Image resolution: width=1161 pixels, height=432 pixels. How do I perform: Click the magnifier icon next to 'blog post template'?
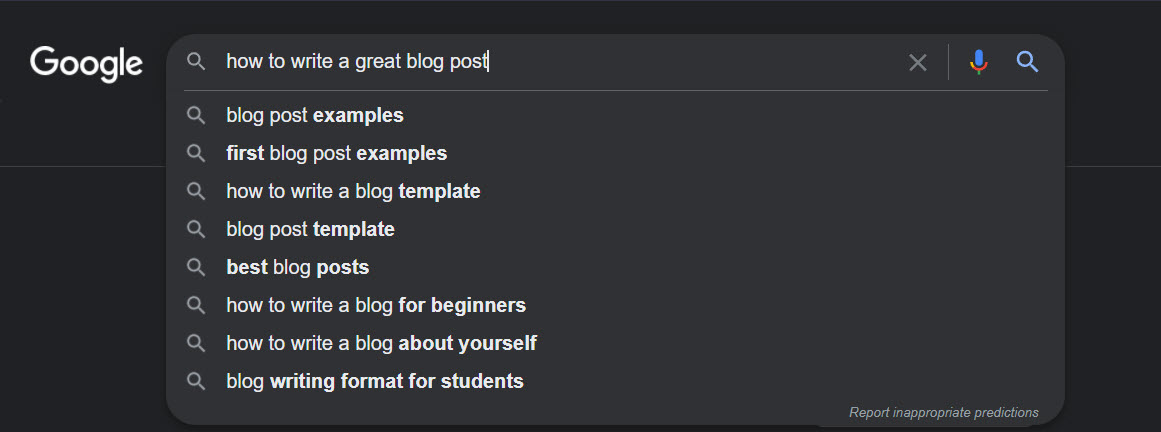[195, 230]
